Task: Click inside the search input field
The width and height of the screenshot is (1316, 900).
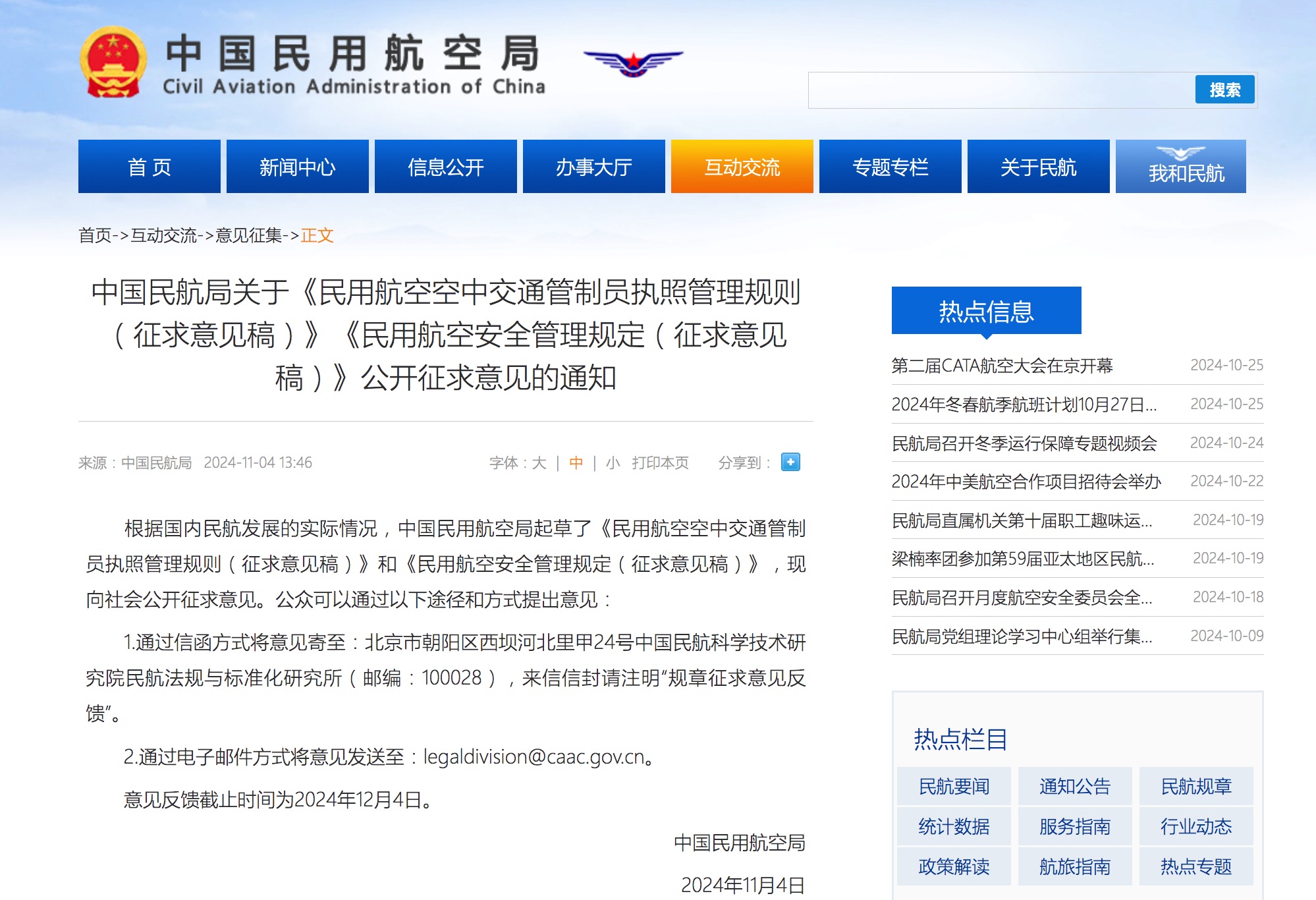Action: click(x=1001, y=90)
